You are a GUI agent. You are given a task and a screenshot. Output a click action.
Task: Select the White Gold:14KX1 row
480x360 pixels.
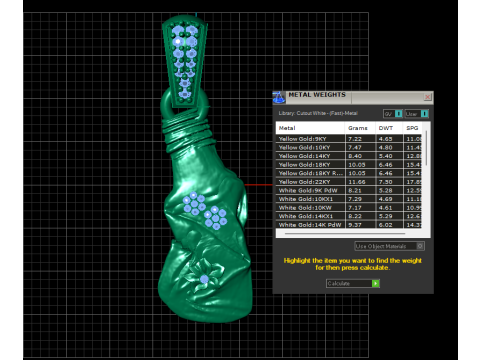349,216
